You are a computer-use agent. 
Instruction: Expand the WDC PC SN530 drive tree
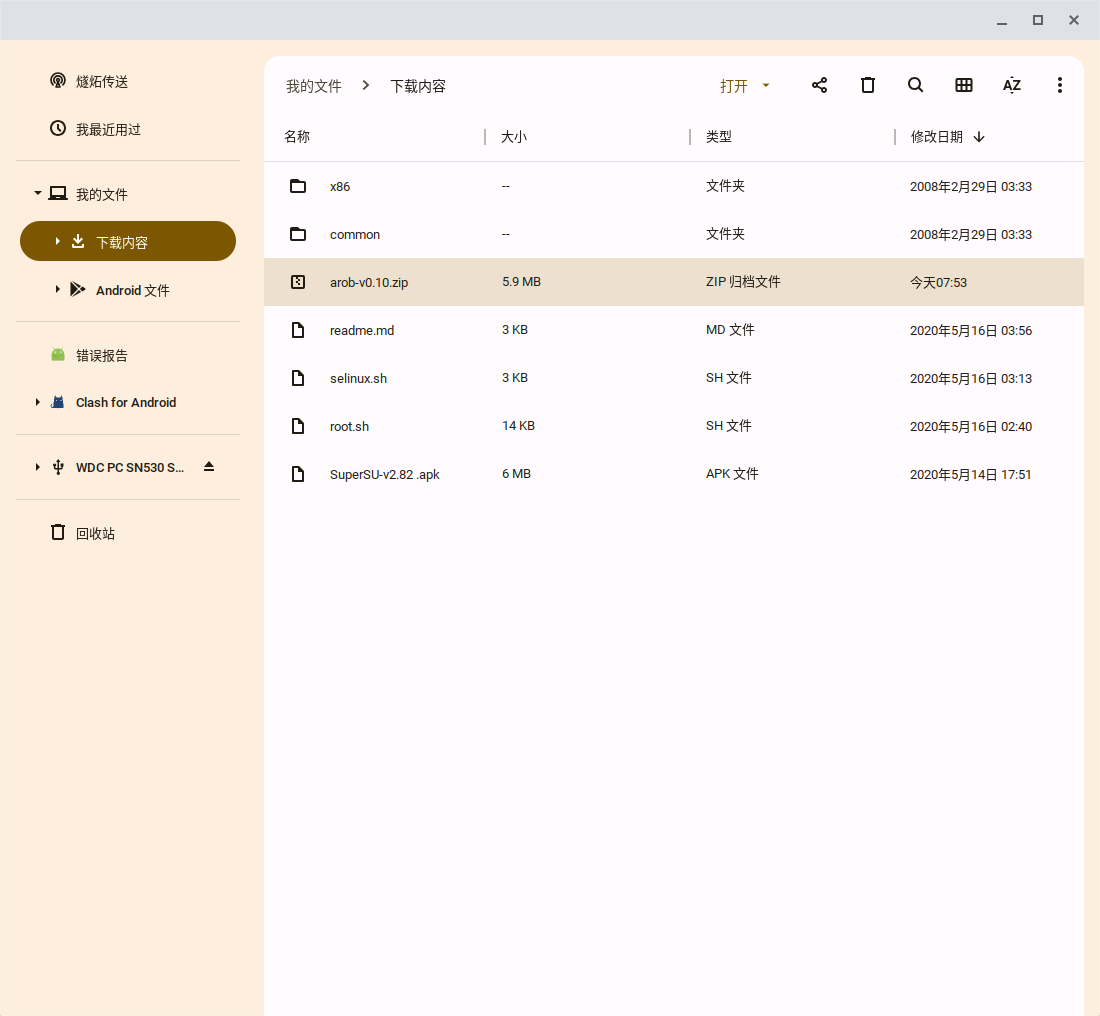click(x=38, y=467)
